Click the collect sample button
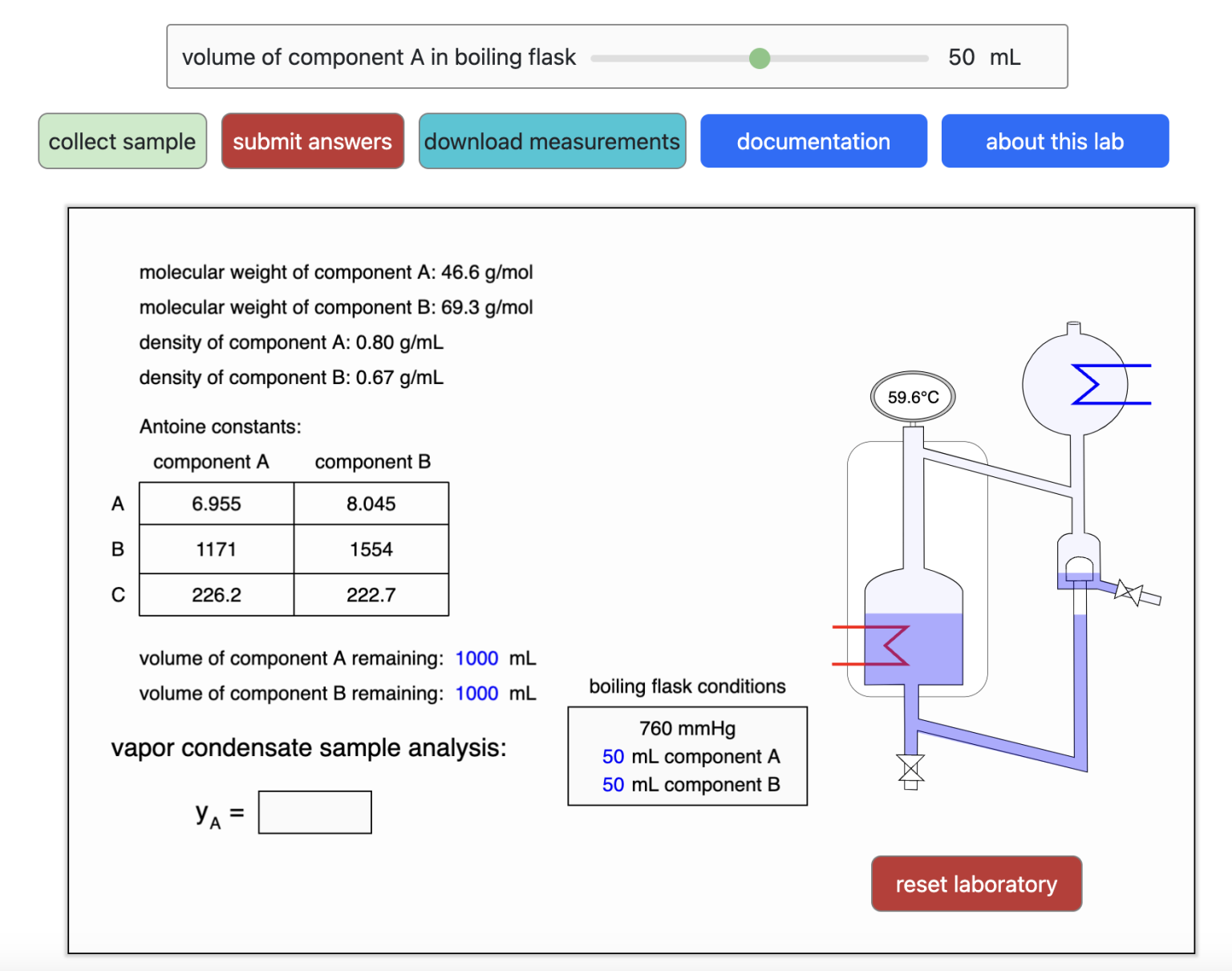 pos(122,141)
